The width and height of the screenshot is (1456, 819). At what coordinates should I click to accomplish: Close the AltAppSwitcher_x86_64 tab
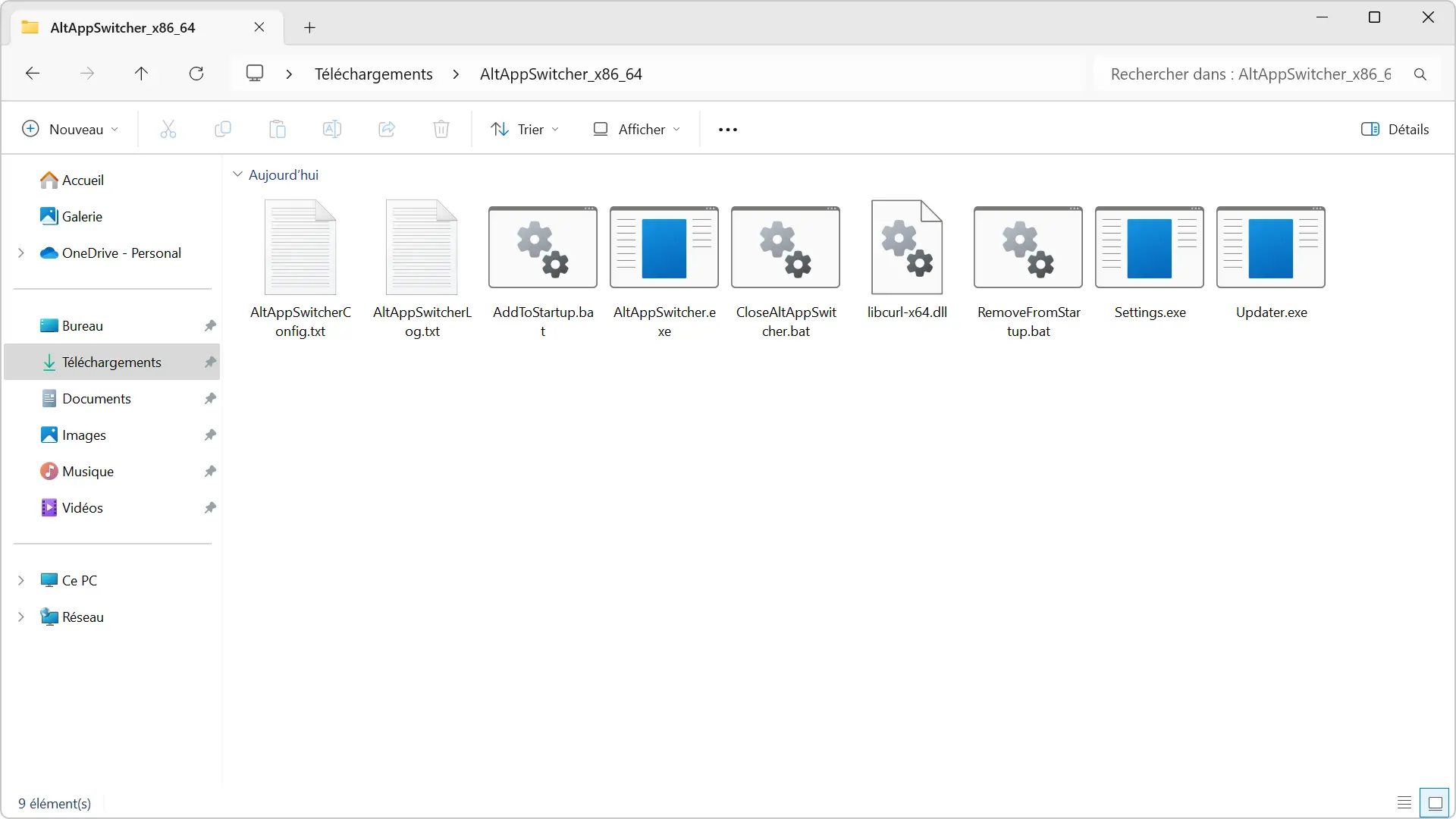coord(259,27)
